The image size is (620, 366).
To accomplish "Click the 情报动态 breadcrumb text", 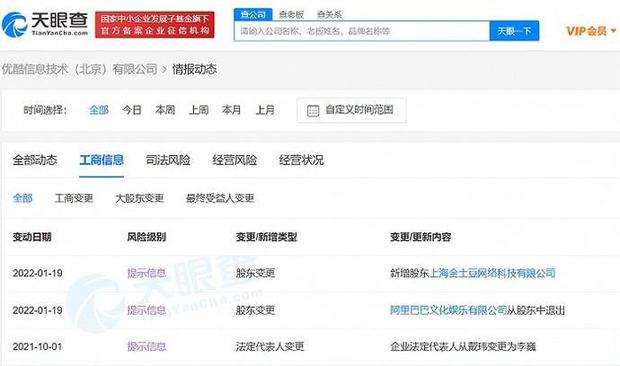I will 195,69.
